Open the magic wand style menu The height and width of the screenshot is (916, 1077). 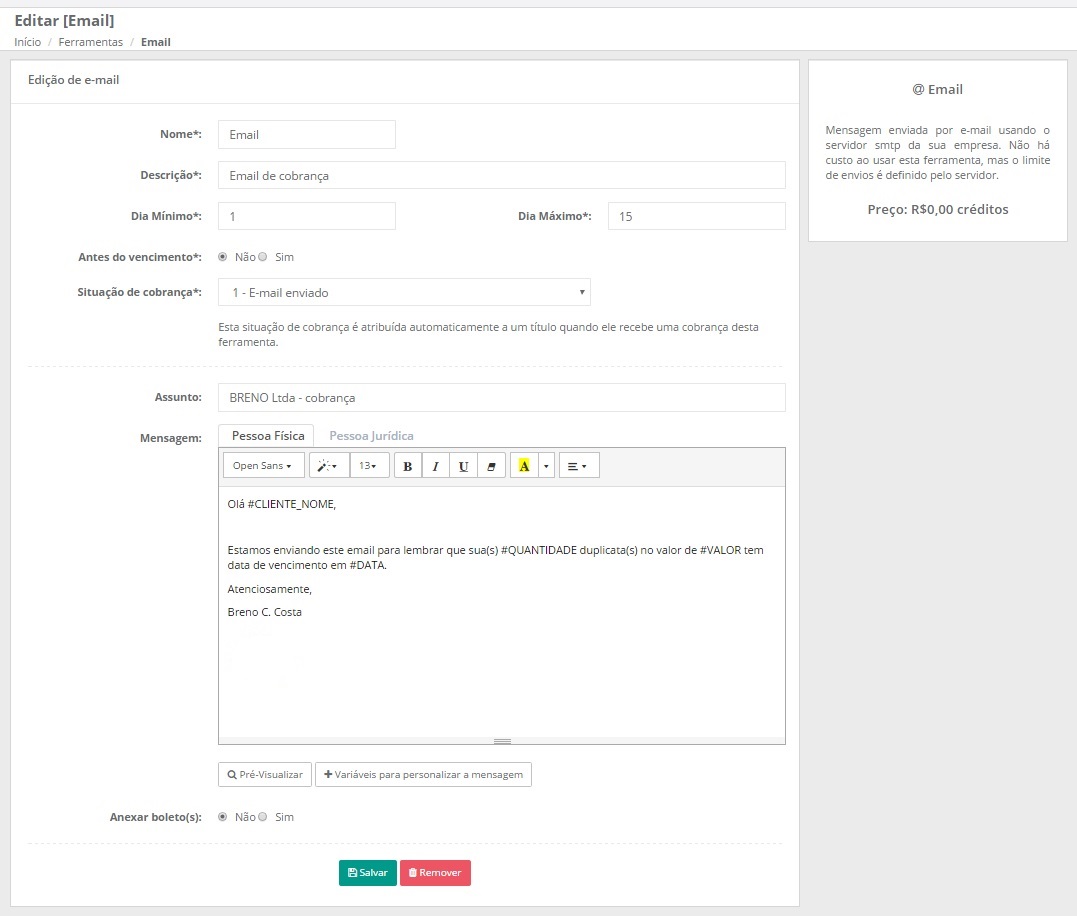[x=329, y=466]
